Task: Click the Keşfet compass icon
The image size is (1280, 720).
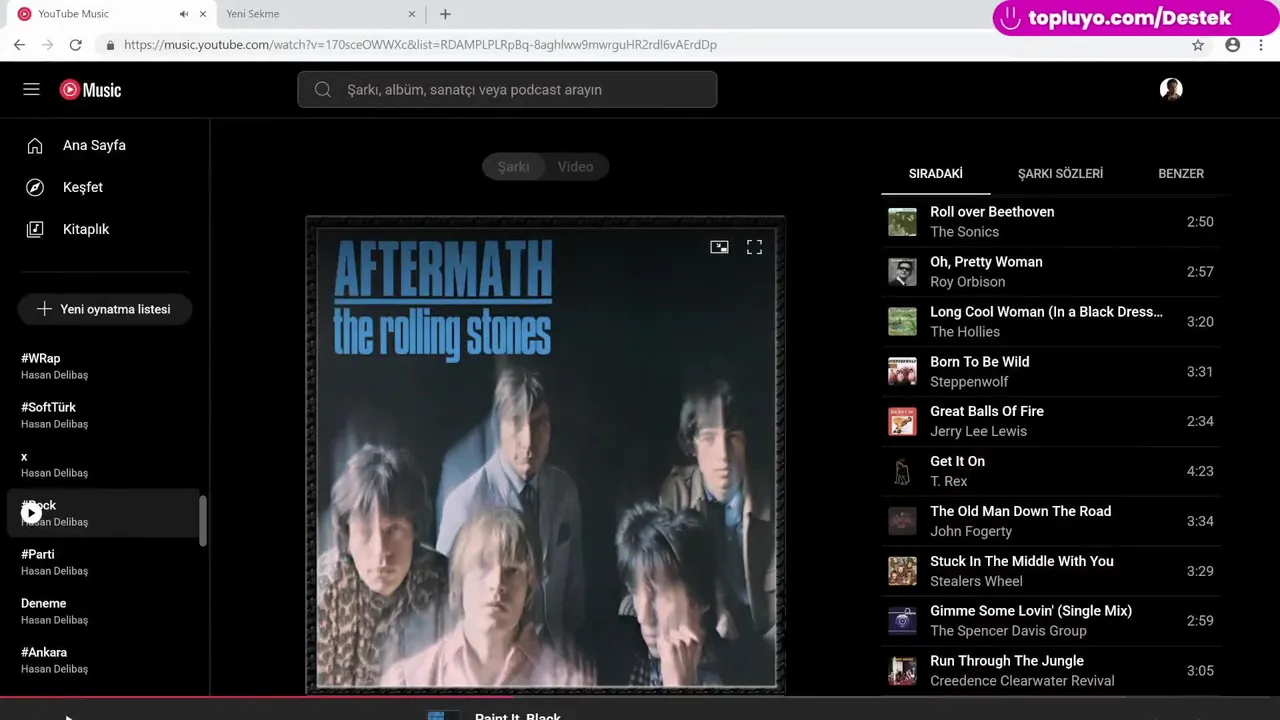Action: [x=35, y=188]
